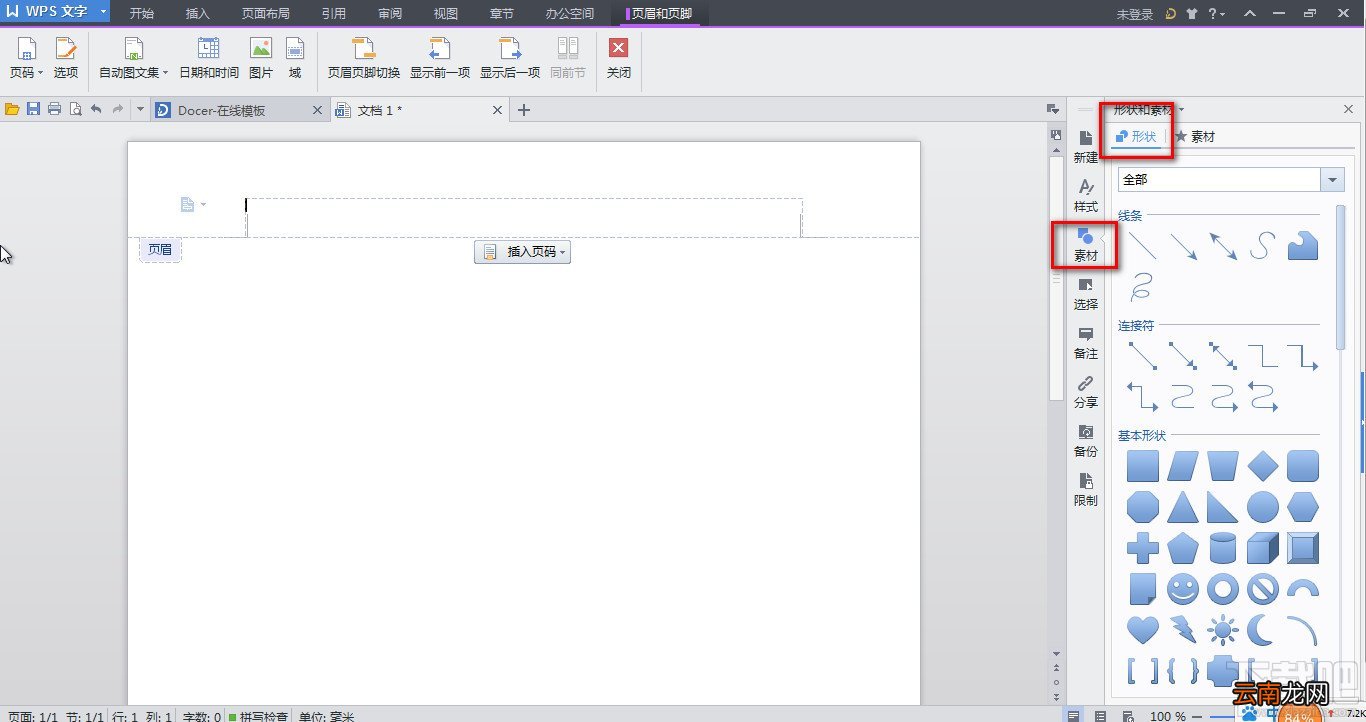Expand the 全部 shape category combo box
Screen dimensions: 1366x722
[x=1332, y=180]
